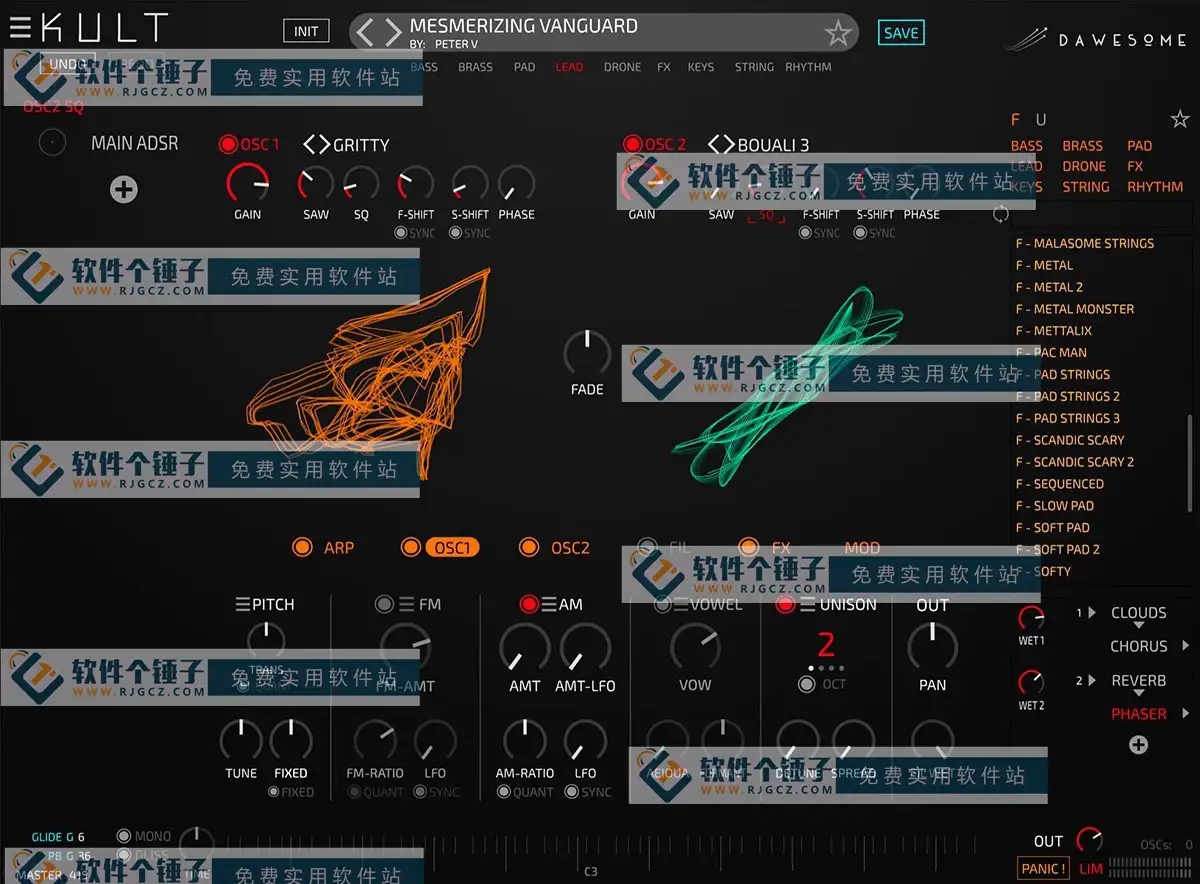Click the AMT-LFO knob
Screen dimensions: 1200x884
[x=585, y=649]
